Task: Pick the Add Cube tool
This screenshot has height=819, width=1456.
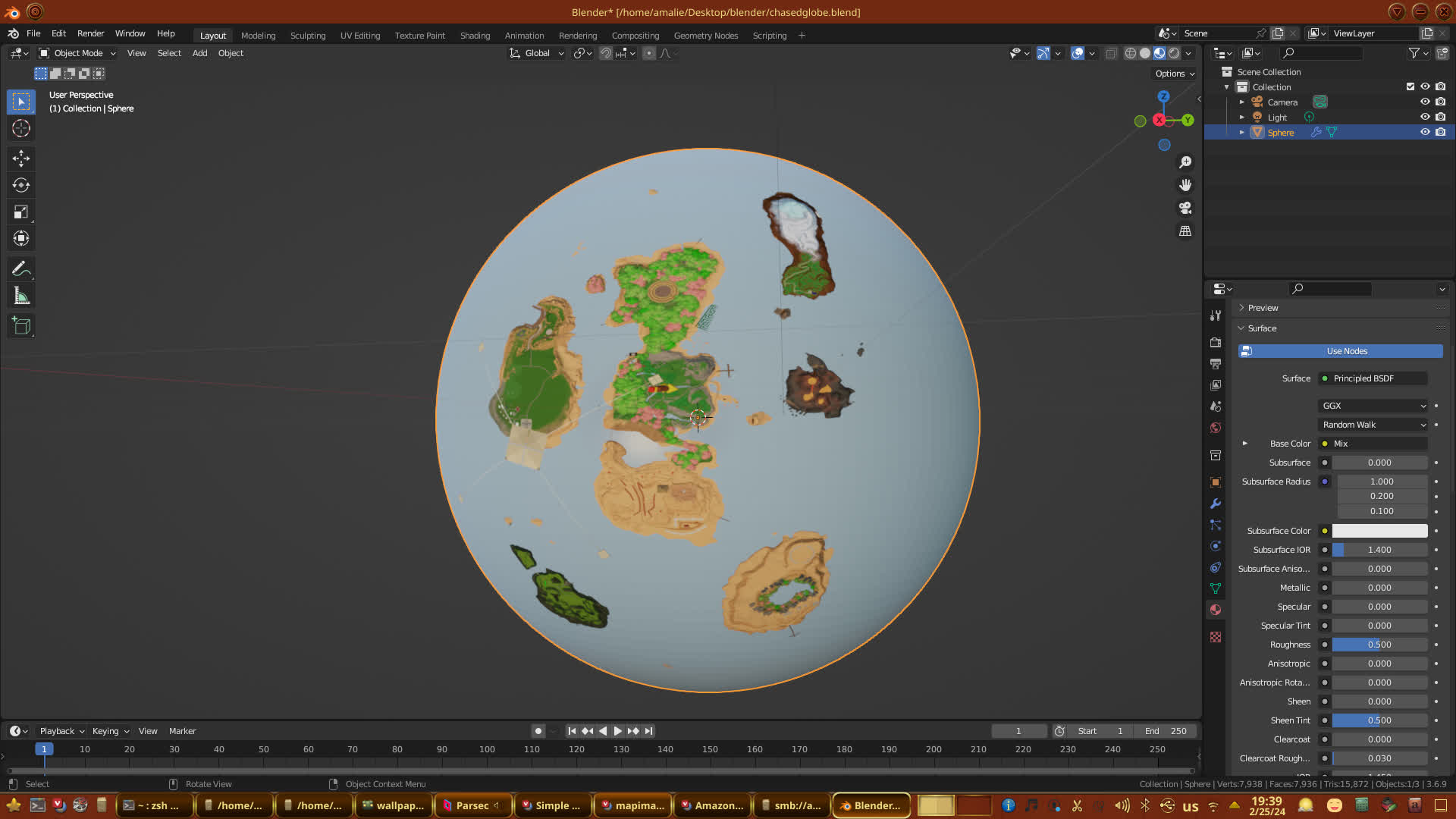Action: click(x=21, y=326)
